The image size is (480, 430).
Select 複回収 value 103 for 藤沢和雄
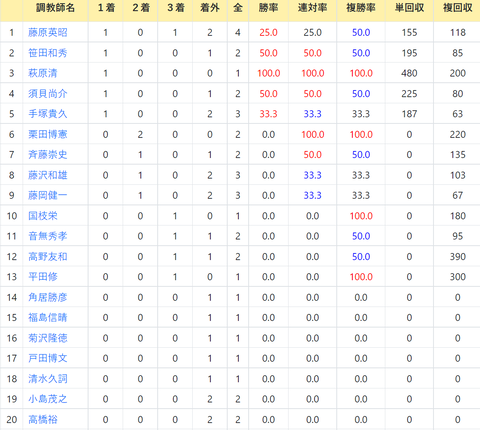click(458, 175)
